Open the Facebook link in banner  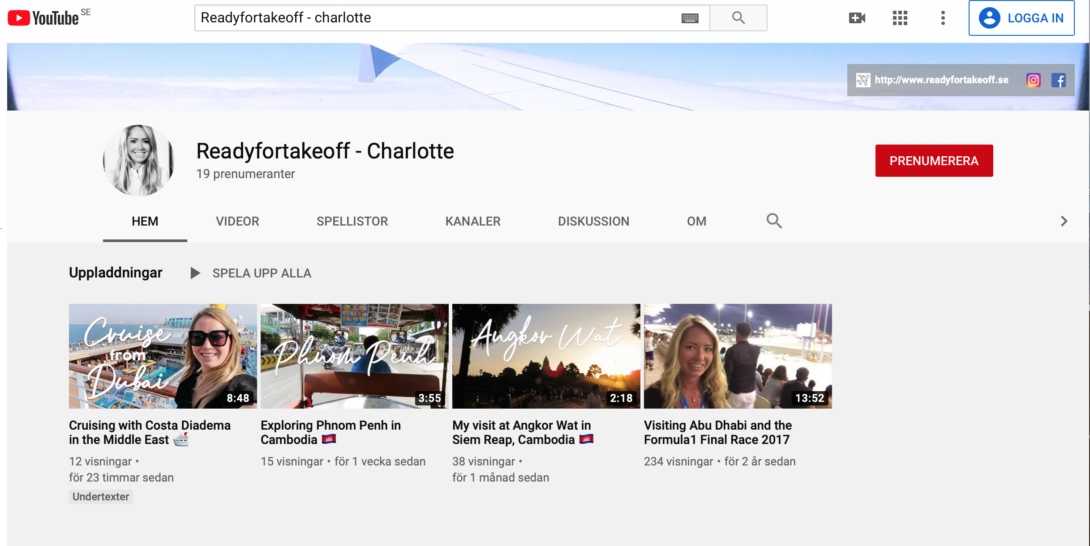[1058, 80]
